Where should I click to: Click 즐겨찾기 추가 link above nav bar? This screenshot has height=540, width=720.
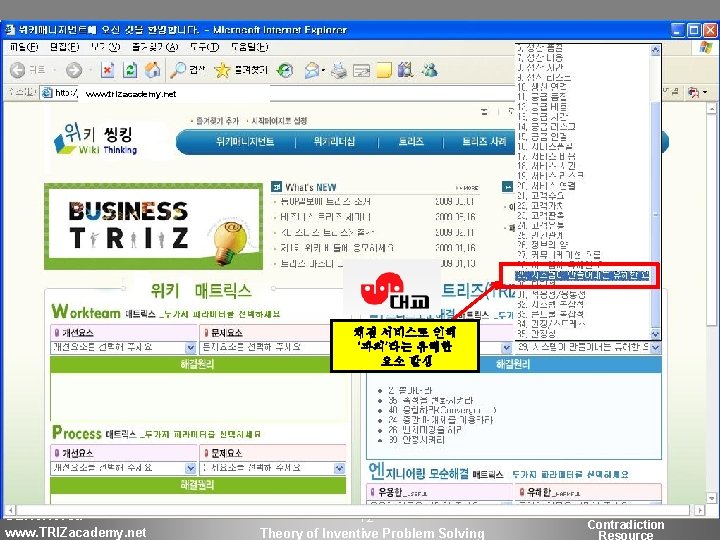218,121
